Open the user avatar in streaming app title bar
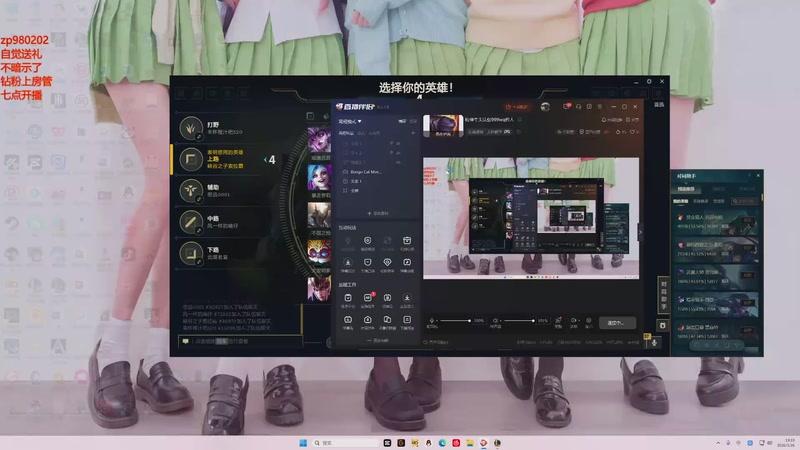Image resolution: width=800 pixels, height=450 pixels. tap(545, 107)
